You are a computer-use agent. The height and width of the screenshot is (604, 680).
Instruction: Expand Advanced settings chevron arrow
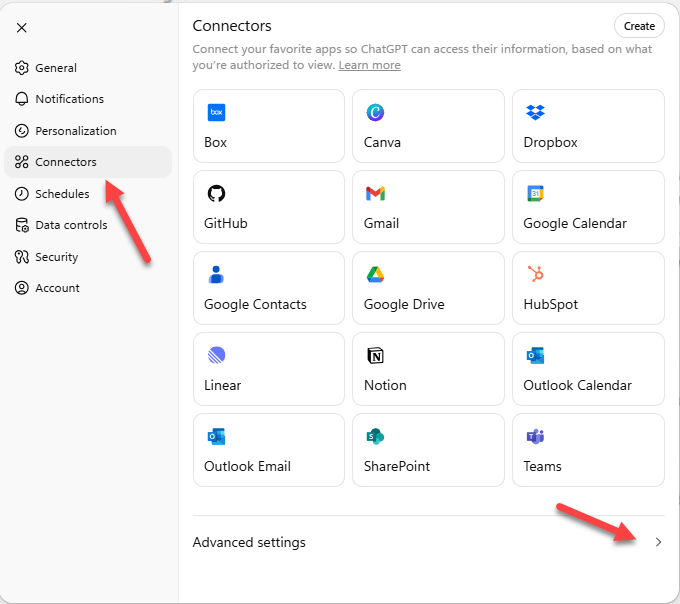click(658, 542)
